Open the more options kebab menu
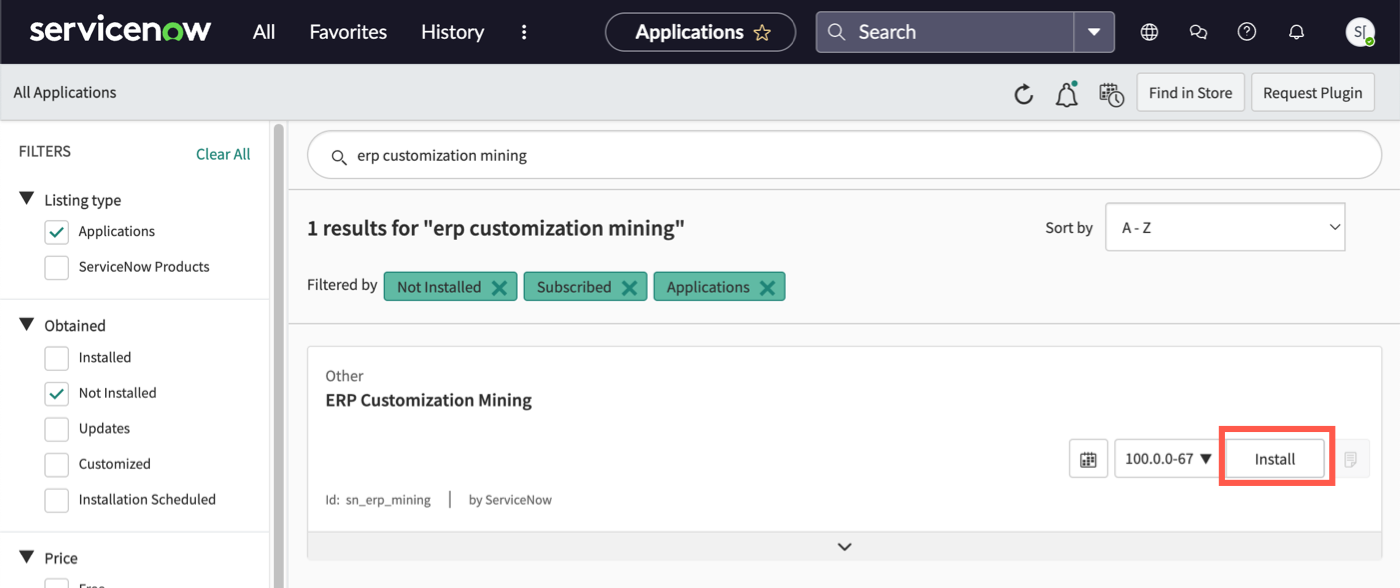The height and width of the screenshot is (588, 1400). pyautogui.click(x=524, y=32)
